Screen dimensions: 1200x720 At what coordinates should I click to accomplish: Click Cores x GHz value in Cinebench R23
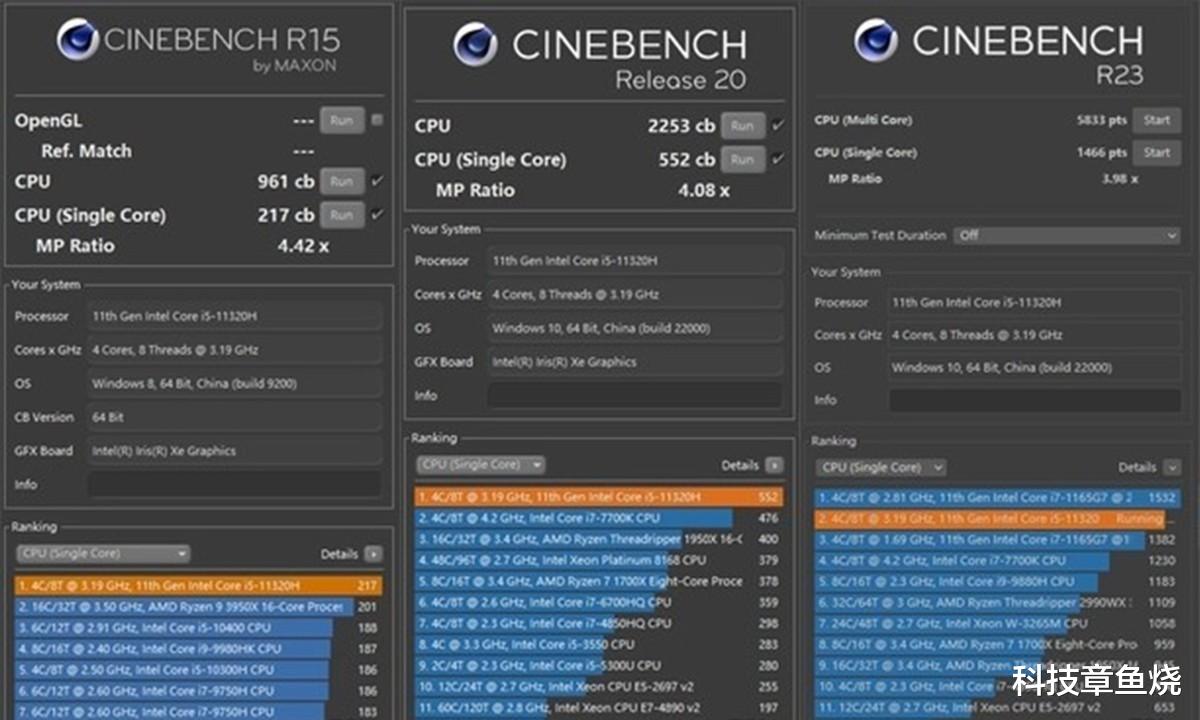1034,335
